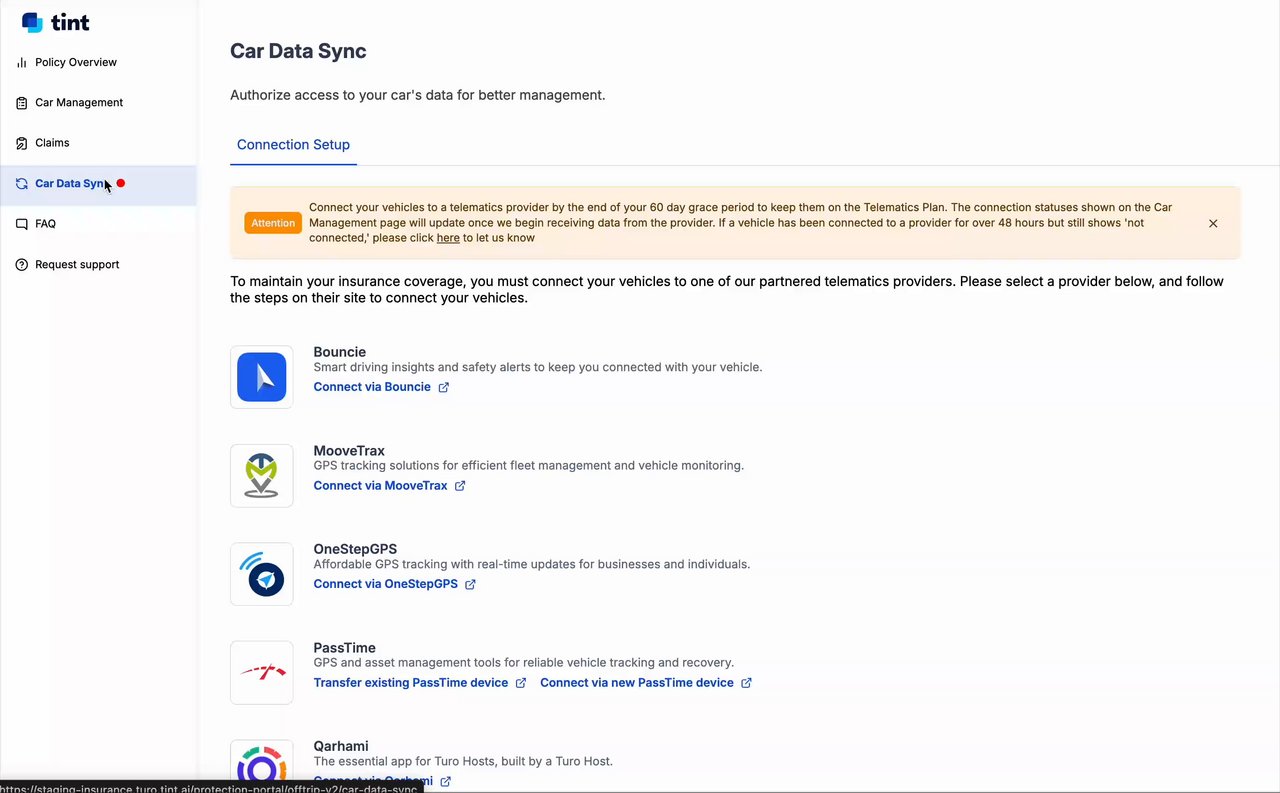Image resolution: width=1280 pixels, height=793 pixels.
Task: Open the FAQ page
Action: pyautogui.click(x=45, y=224)
